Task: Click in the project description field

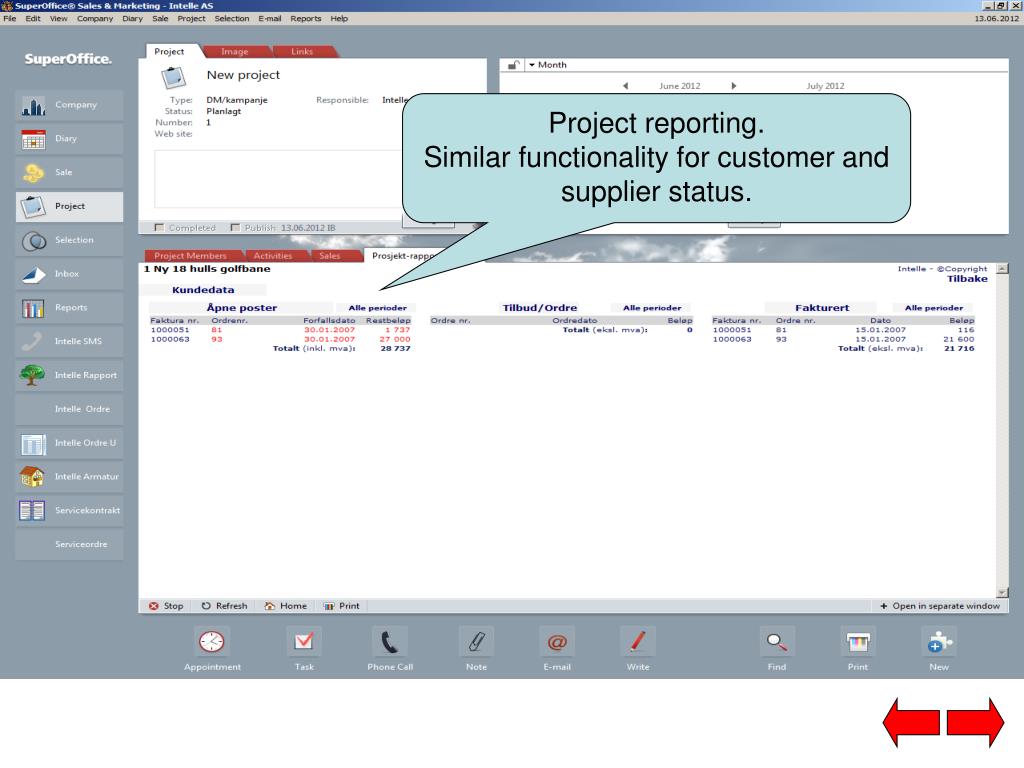Action: [278, 179]
